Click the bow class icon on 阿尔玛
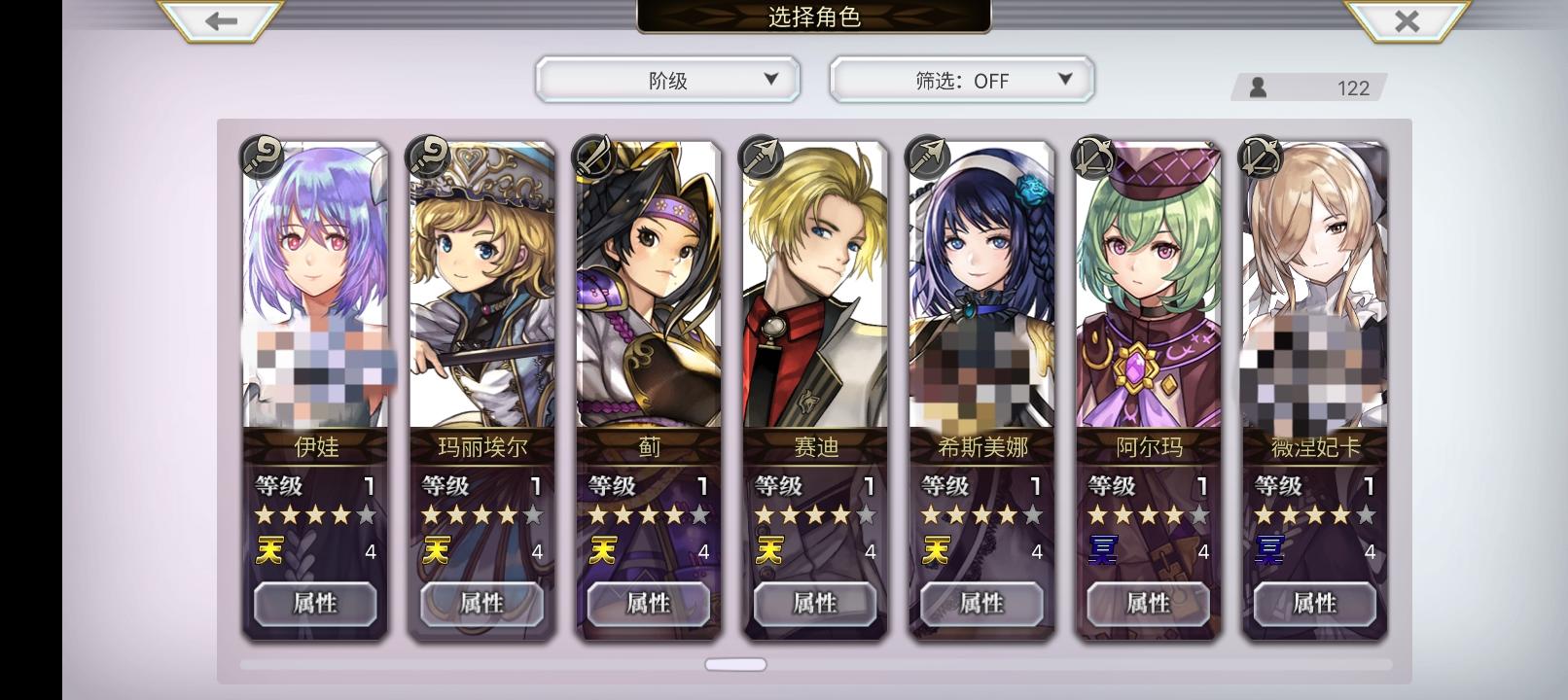This screenshot has height=700, width=1568. [1093, 156]
